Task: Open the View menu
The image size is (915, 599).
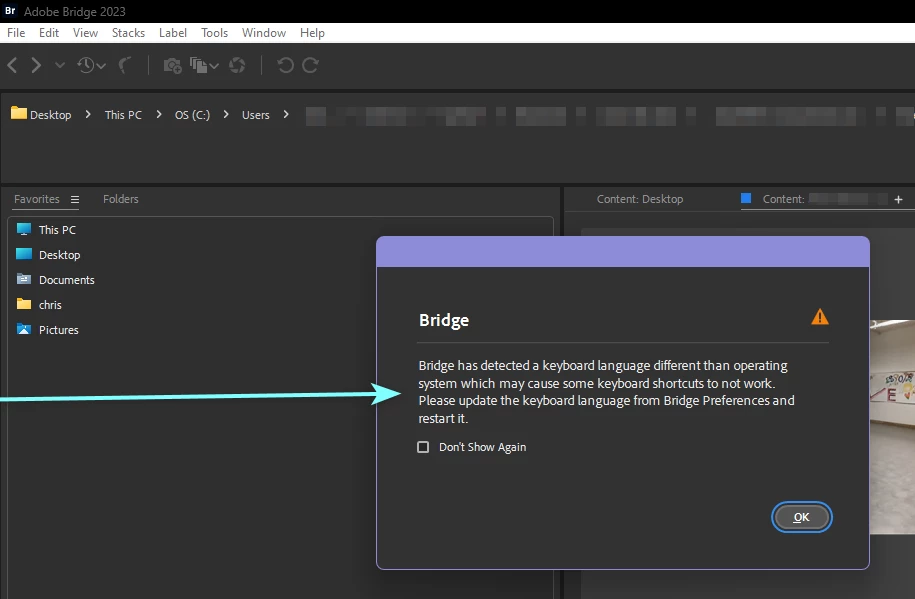Action: point(85,33)
